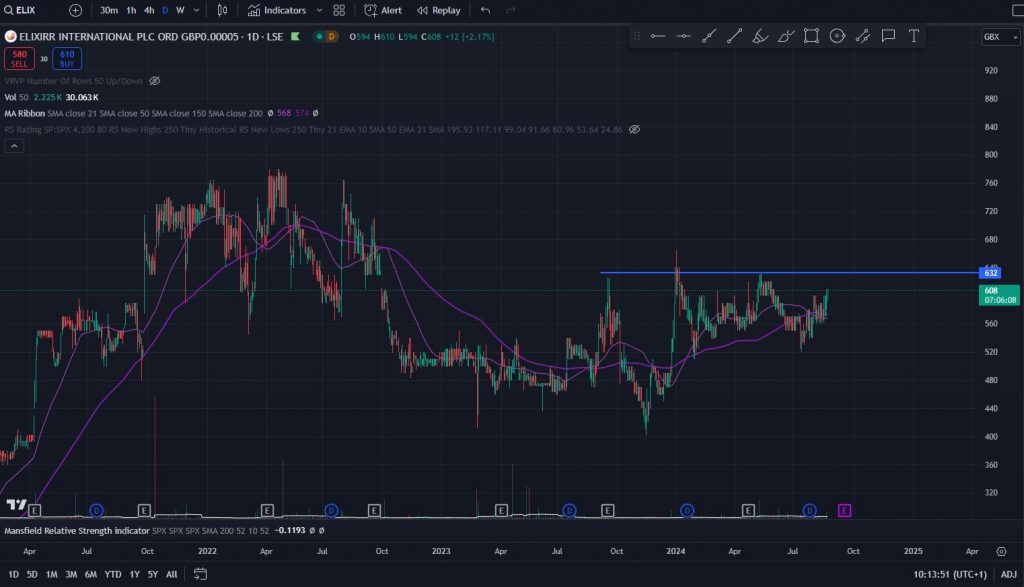Click the 580 SELL button
Screen dimensions: 1024x587
tap(18, 58)
